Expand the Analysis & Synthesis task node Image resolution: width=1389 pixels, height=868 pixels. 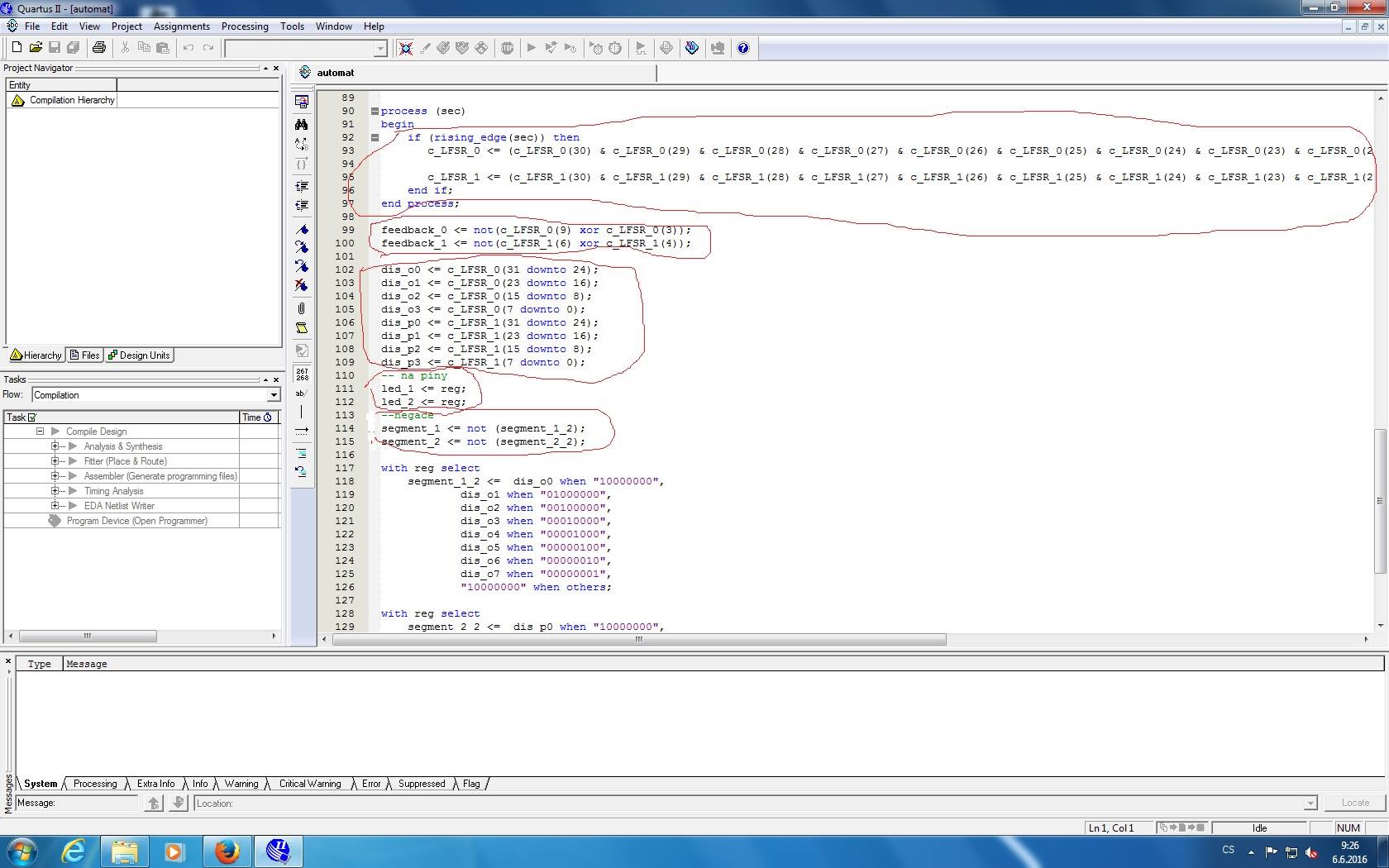click(x=55, y=446)
